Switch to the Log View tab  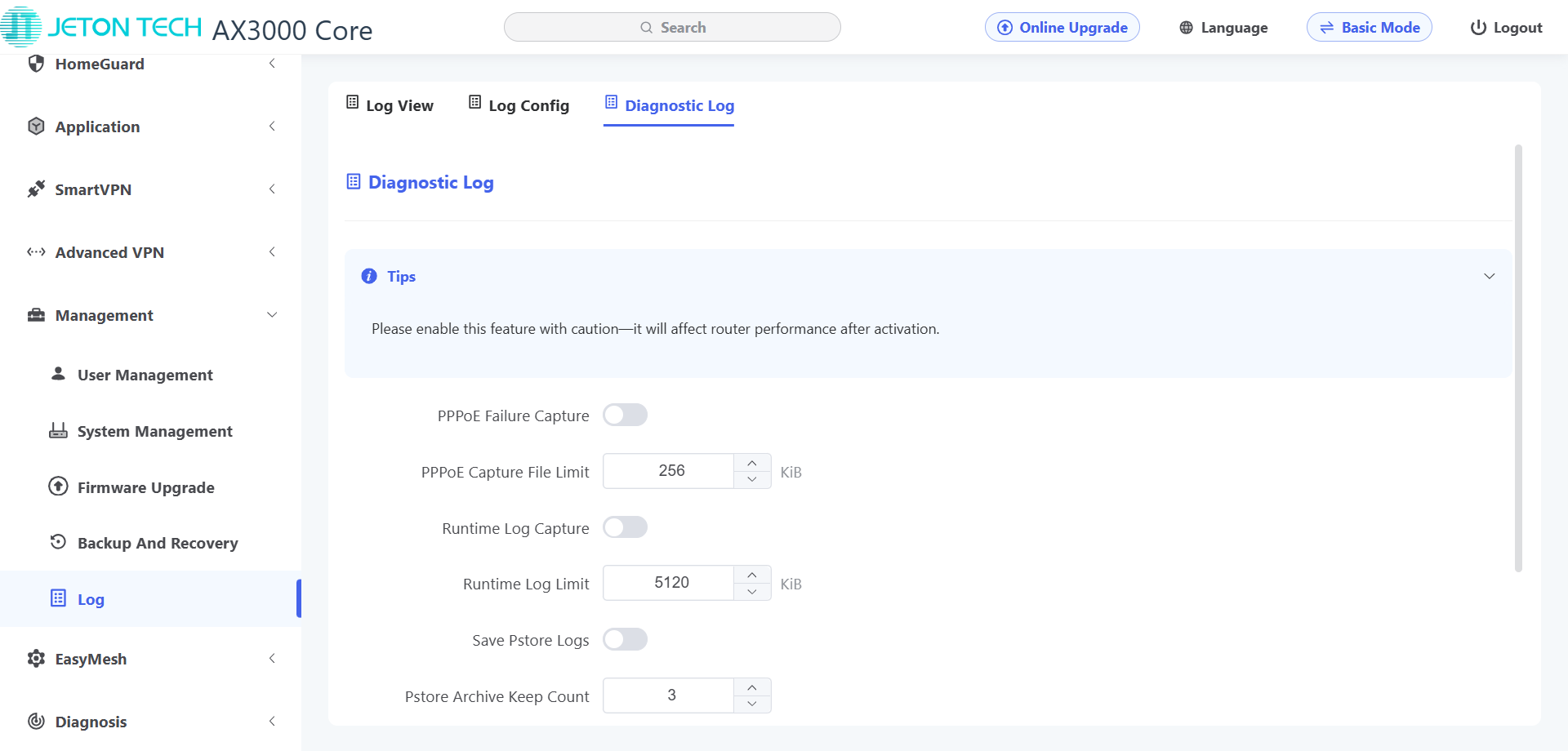[x=390, y=105]
